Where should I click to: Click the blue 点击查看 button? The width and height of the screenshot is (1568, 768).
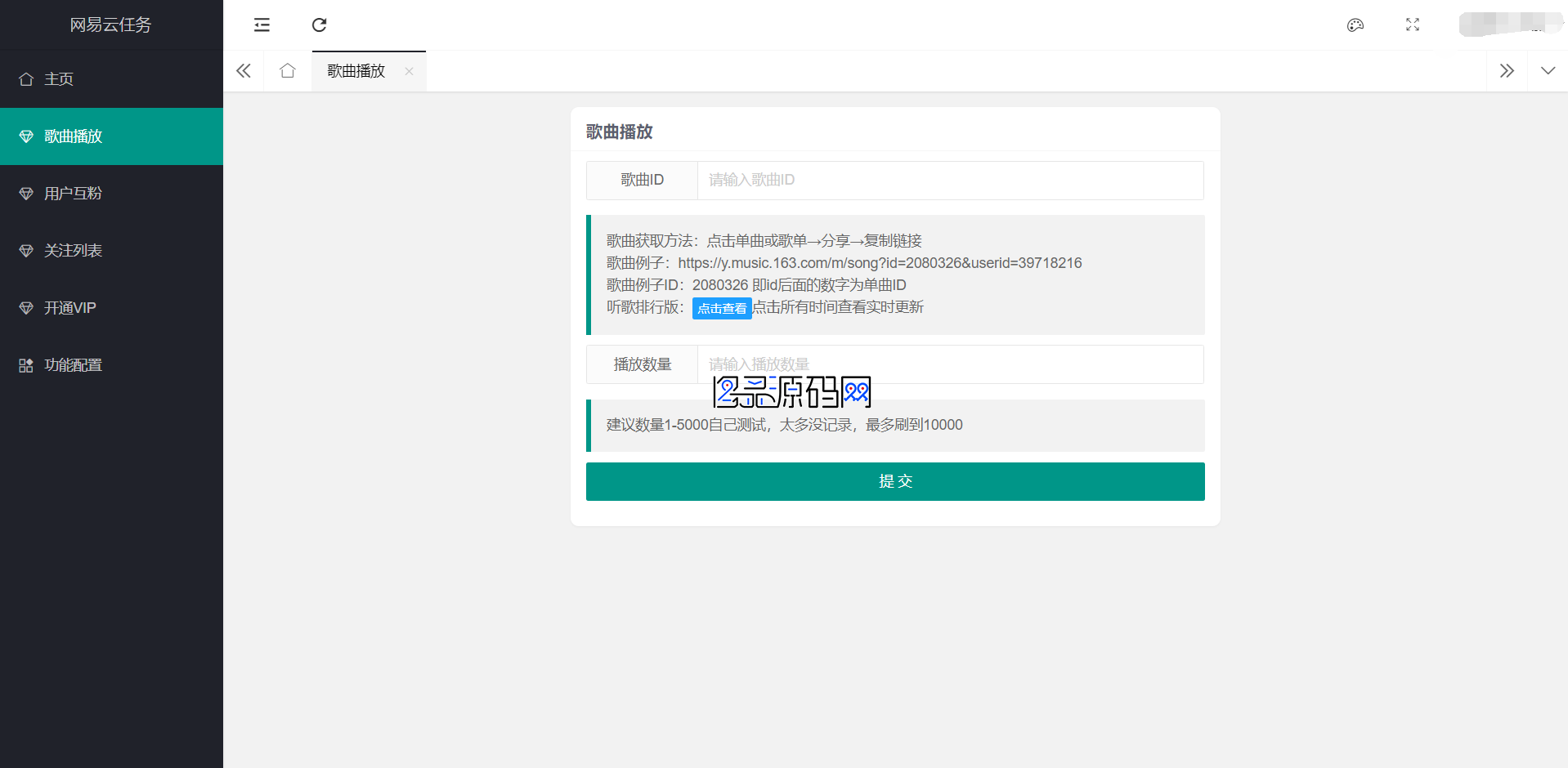(722, 308)
